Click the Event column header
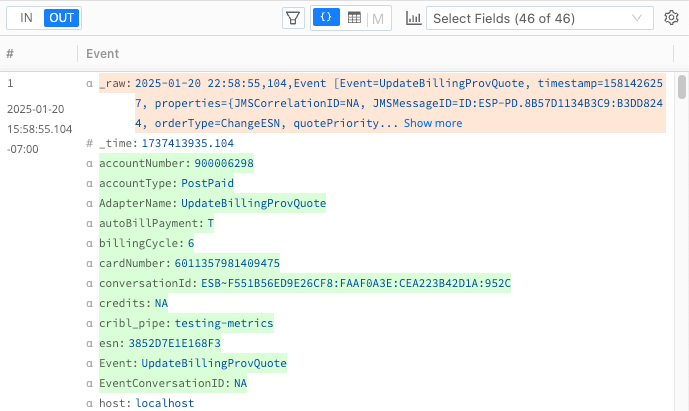The image size is (689, 411). pyautogui.click(x=102, y=54)
